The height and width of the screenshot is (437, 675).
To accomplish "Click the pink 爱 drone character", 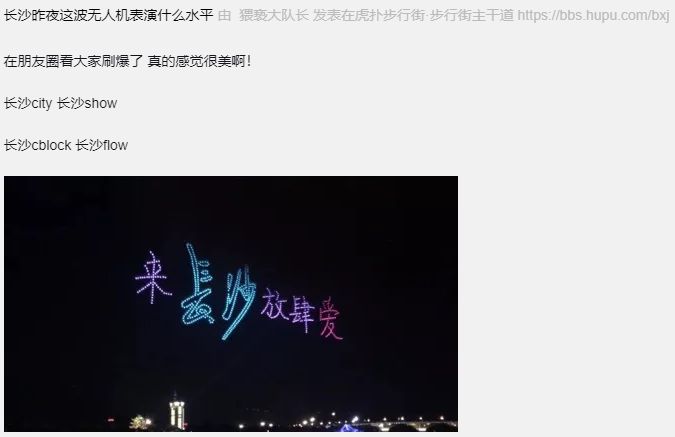I will (x=330, y=318).
